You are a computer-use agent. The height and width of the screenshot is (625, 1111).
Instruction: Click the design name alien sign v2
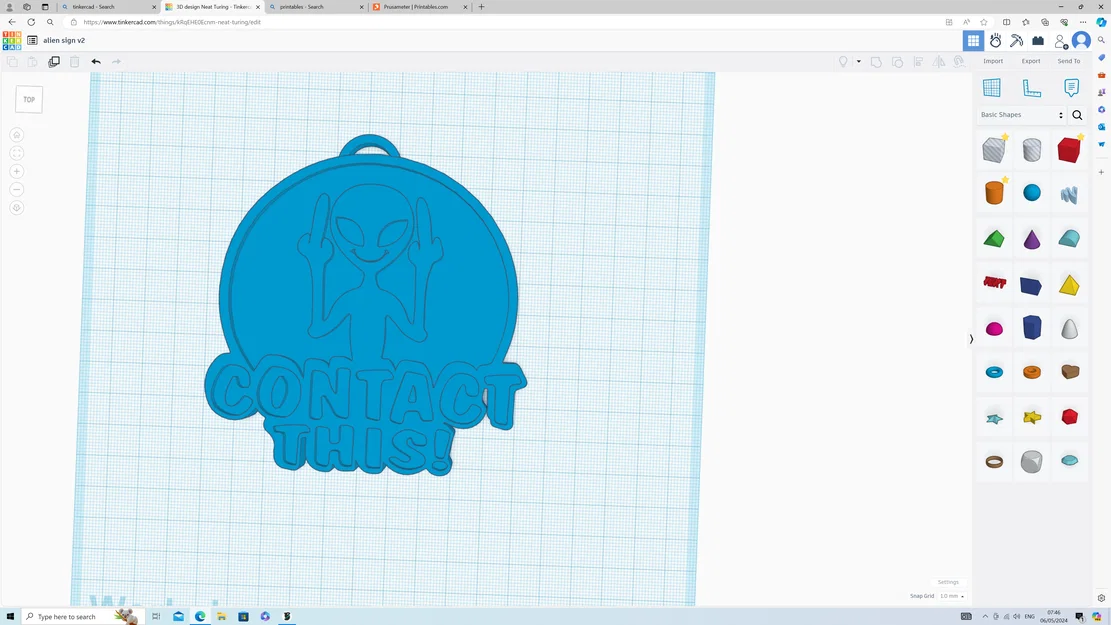pos(64,40)
